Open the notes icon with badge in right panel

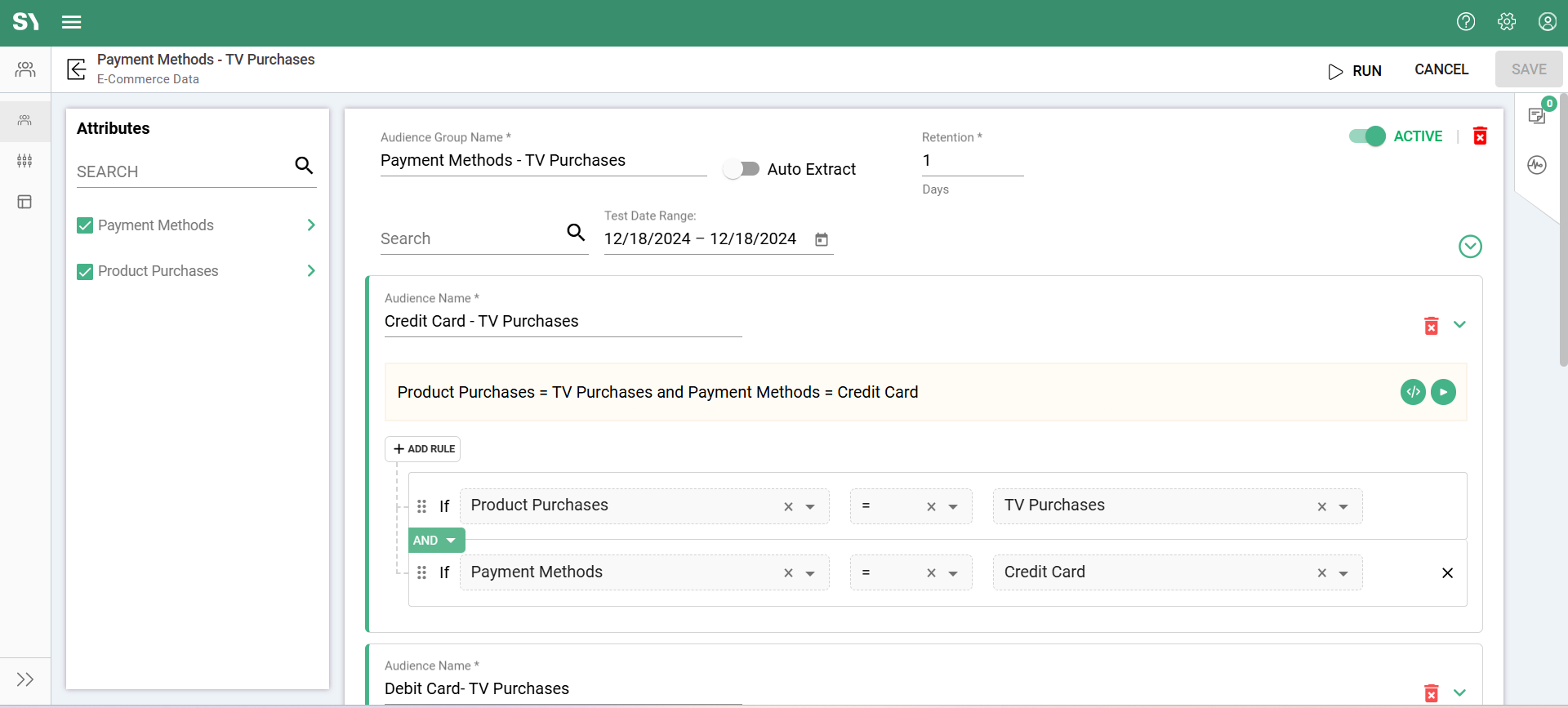[1537, 115]
